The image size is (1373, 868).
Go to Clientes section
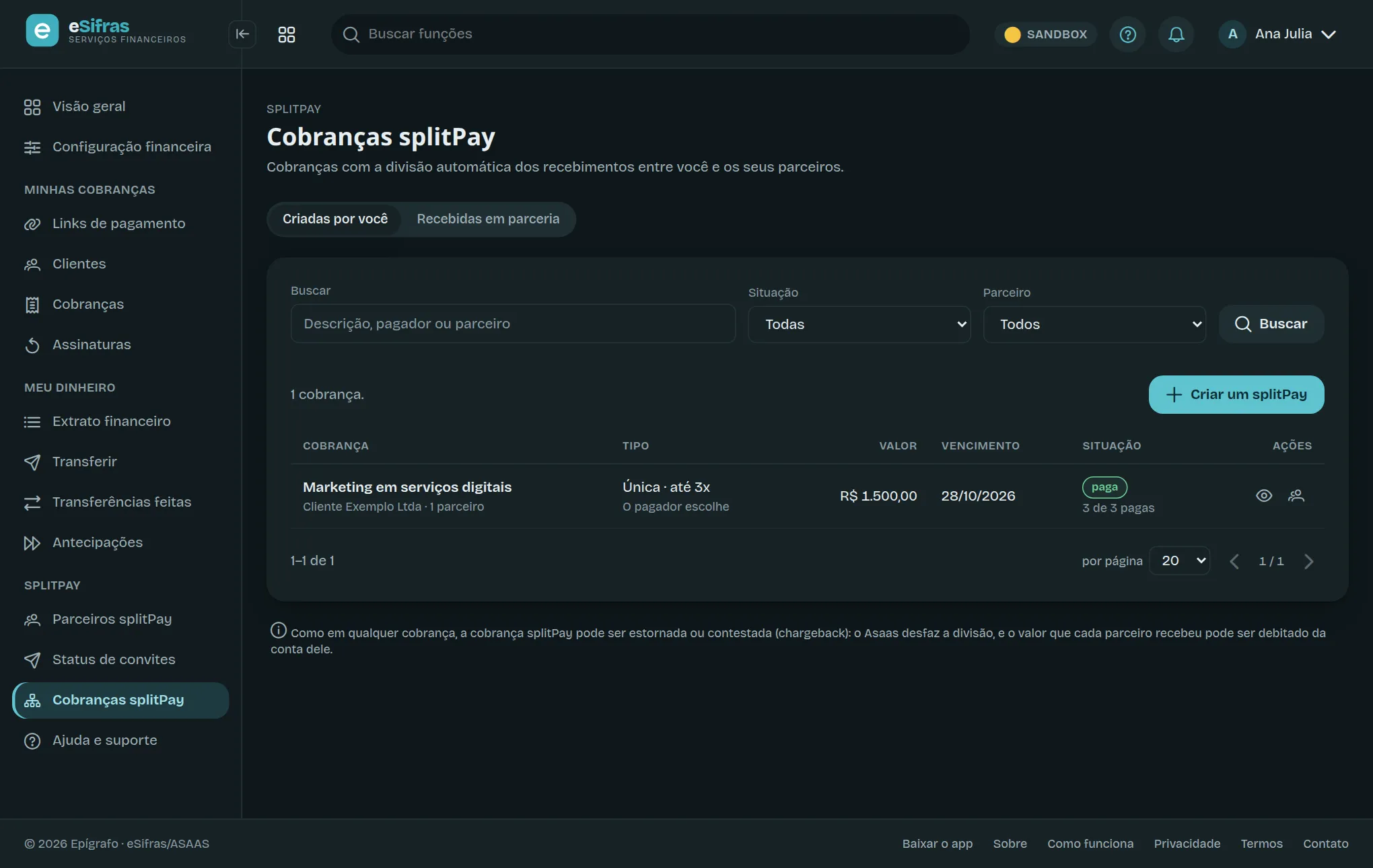121,264
